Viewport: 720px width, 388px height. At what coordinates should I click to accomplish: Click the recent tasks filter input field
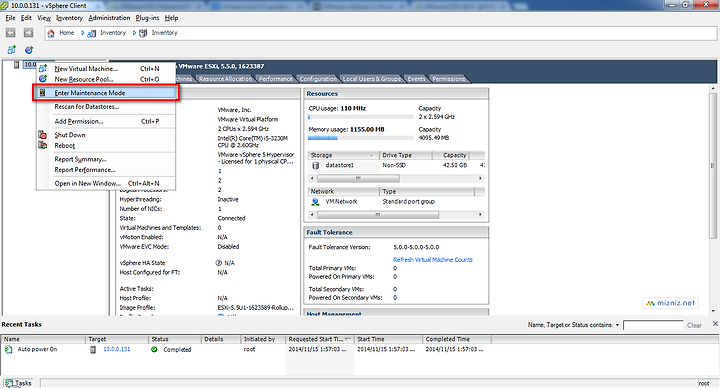(653, 325)
